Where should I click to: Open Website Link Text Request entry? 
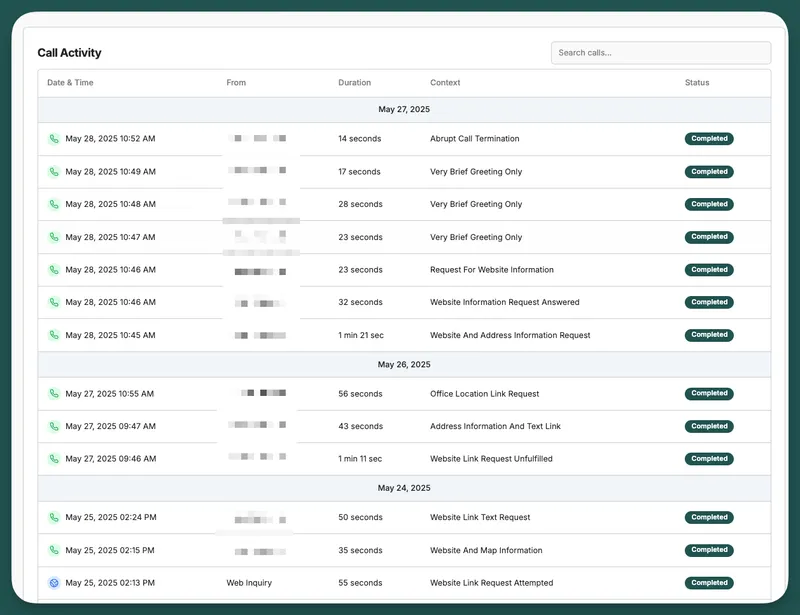(480, 518)
